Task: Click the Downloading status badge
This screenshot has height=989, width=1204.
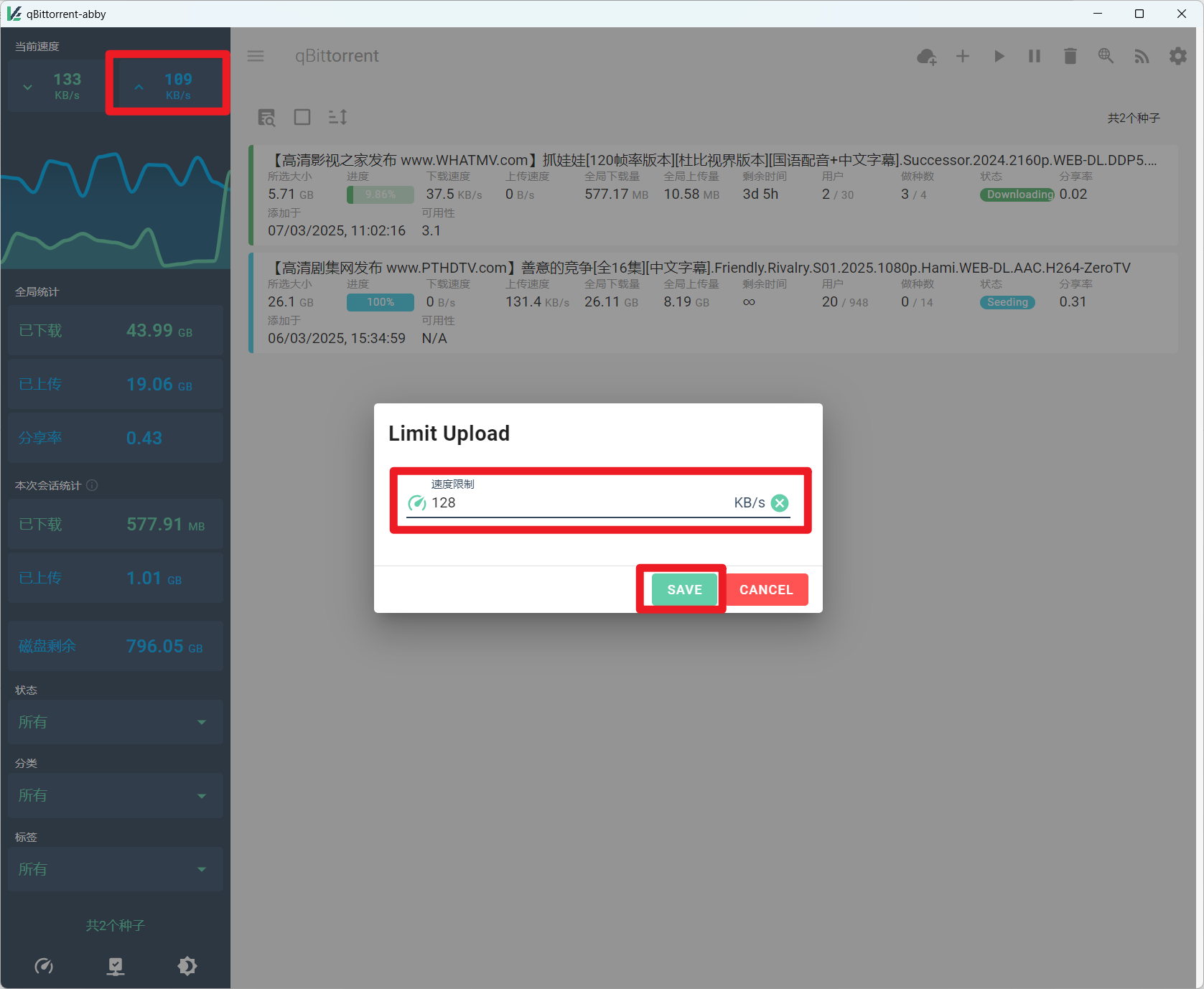Action: coord(1017,194)
